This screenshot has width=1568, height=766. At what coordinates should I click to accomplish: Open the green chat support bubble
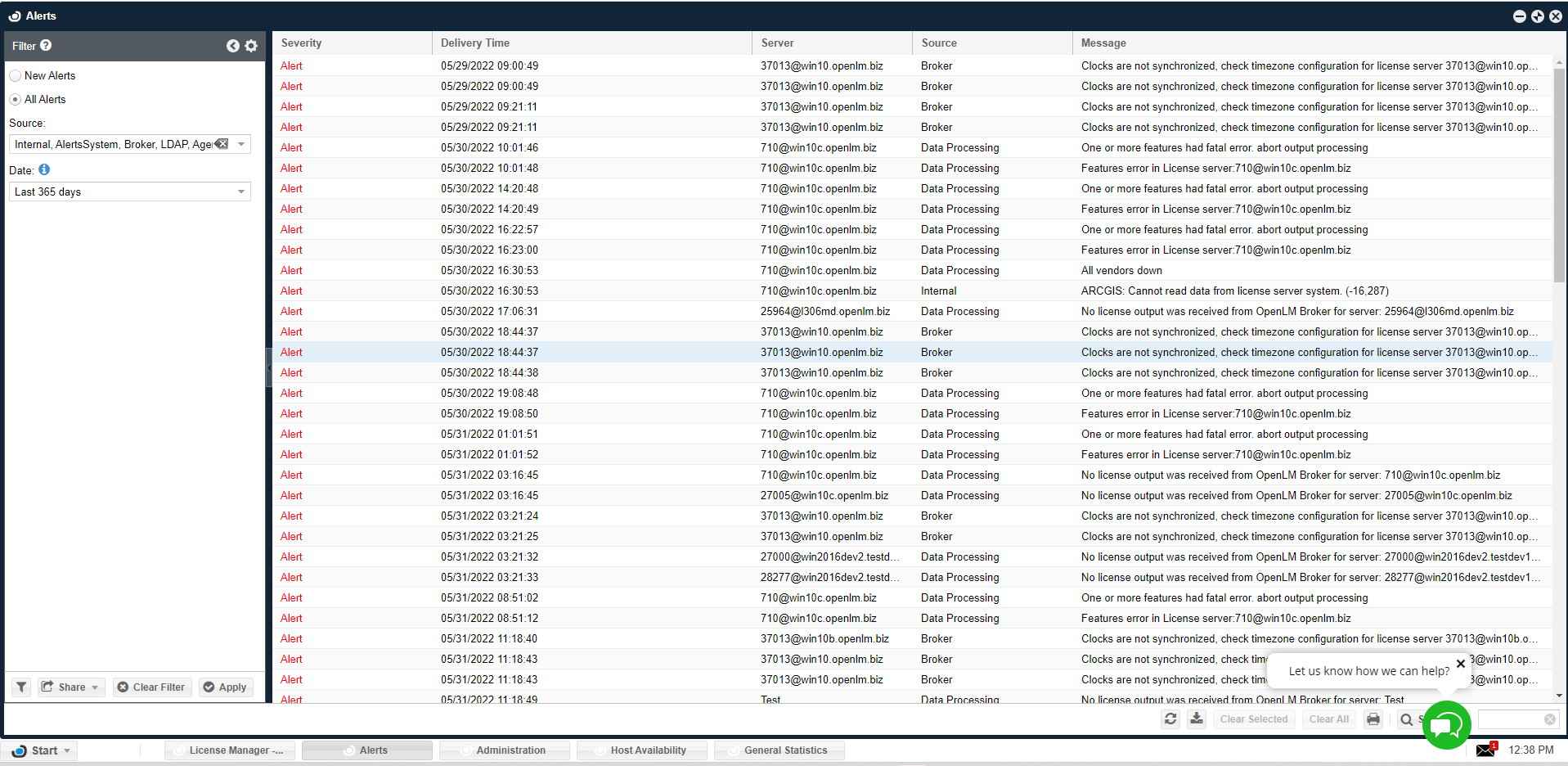tap(1446, 725)
